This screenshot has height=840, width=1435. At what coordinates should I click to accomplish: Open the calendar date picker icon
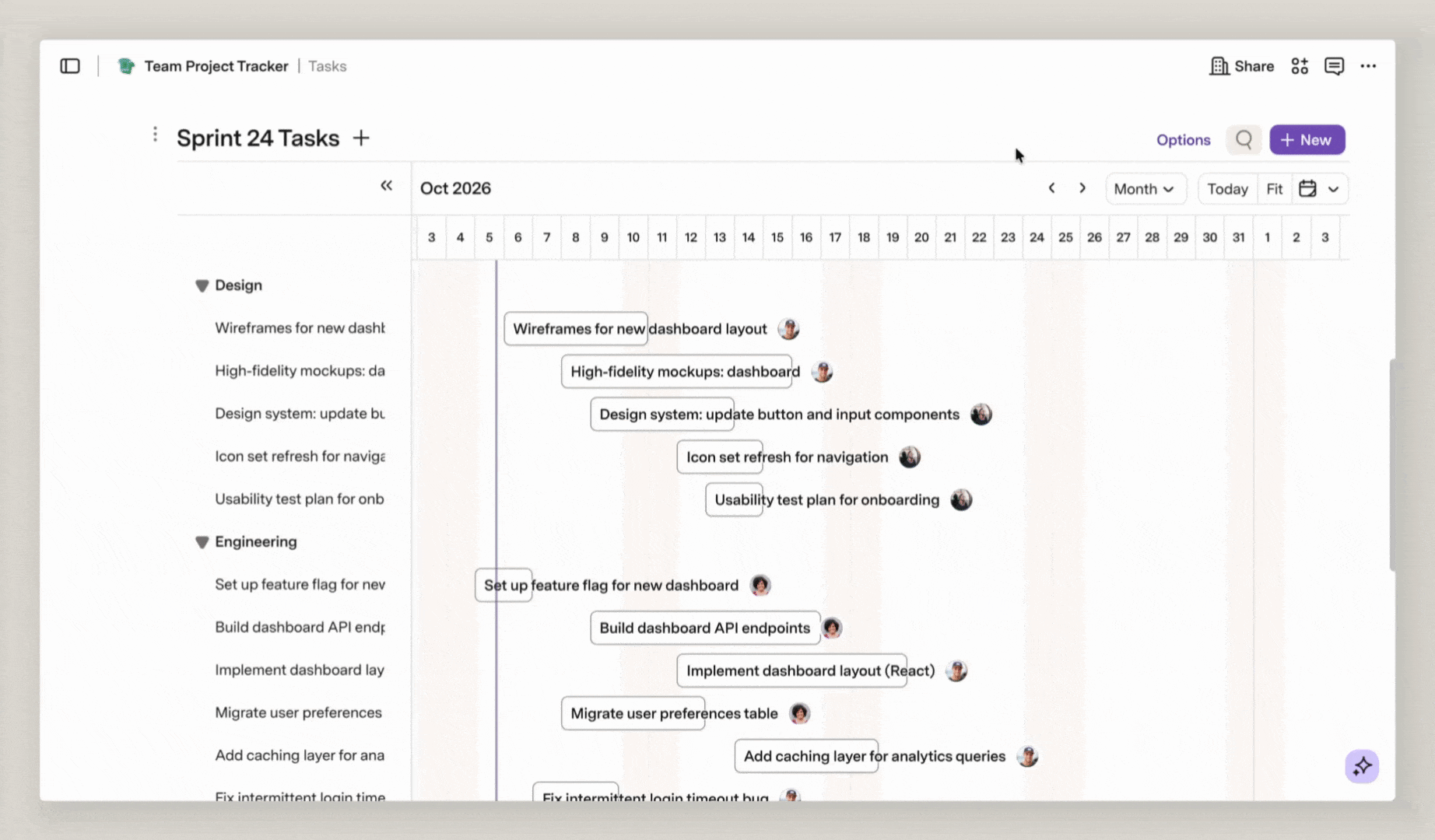1307,189
